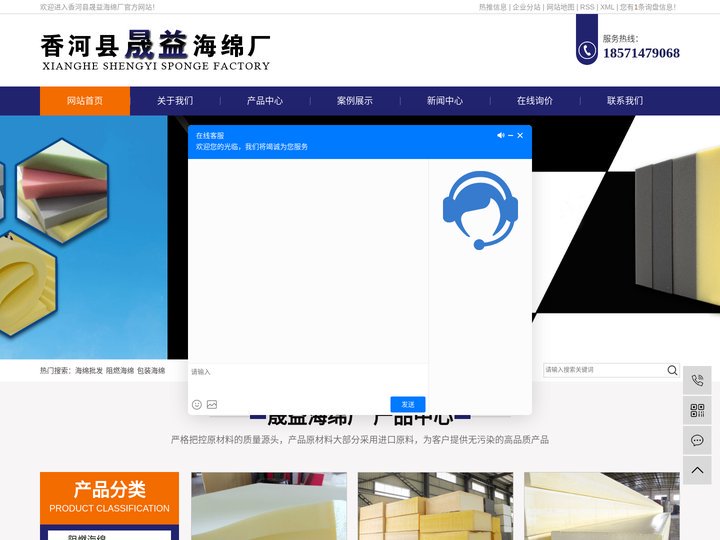
Task: Click the 18571479068 hotline number
Action: [x=641, y=53]
